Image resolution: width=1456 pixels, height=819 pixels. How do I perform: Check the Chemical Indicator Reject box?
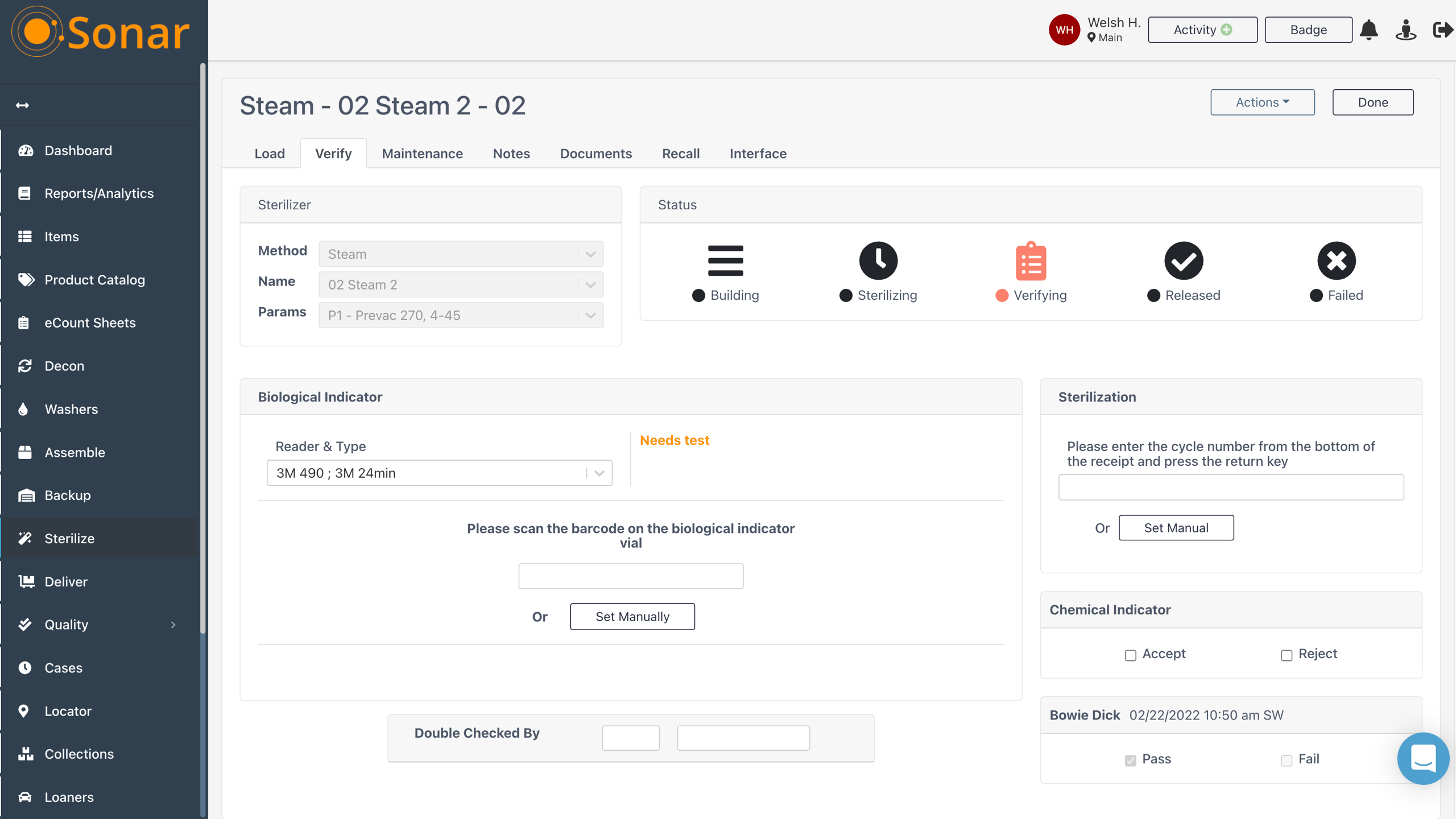pos(1286,655)
